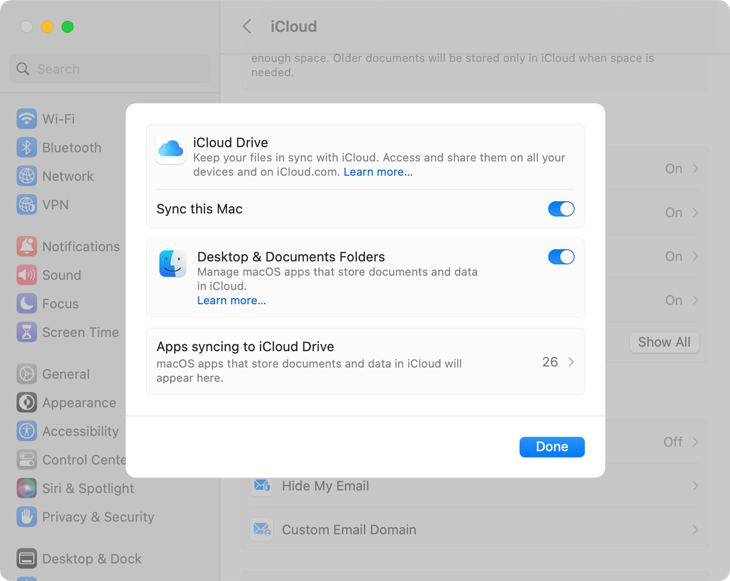Click the Siri & Spotlight icon
This screenshot has width=730, height=581.
[x=27, y=489]
